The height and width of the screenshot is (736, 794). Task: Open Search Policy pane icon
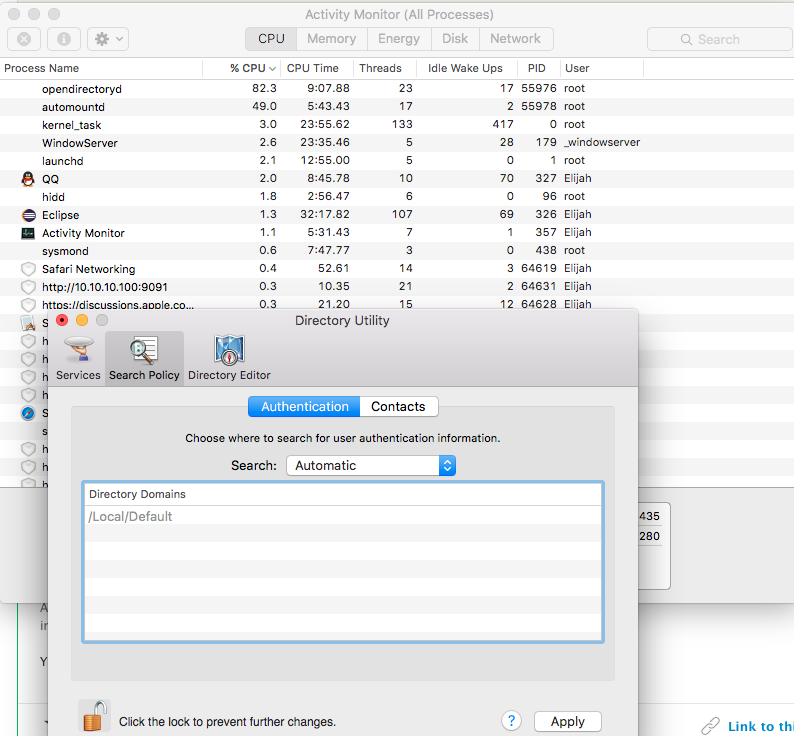(144, 359)
